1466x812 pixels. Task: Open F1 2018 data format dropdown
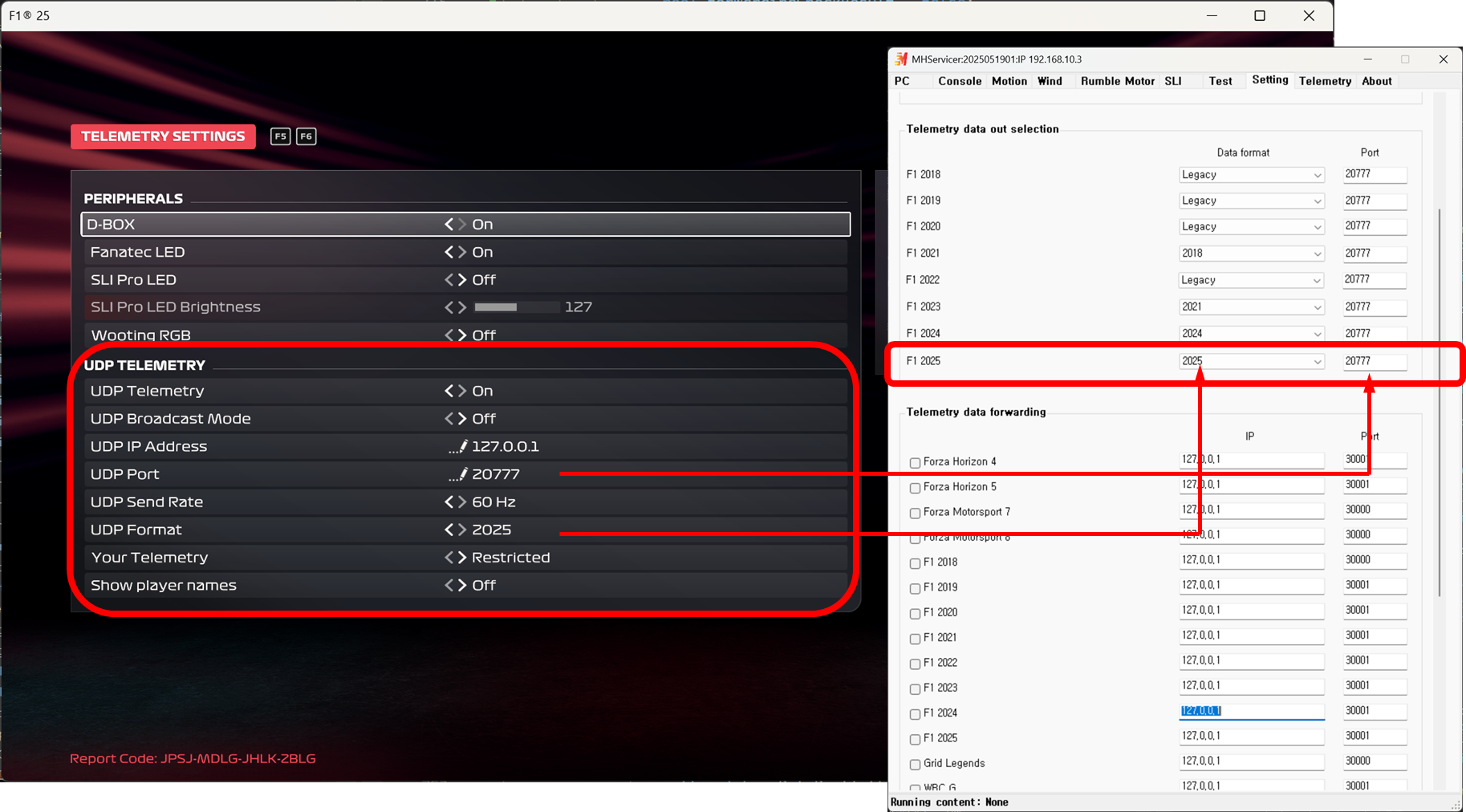click(1251, 175)
